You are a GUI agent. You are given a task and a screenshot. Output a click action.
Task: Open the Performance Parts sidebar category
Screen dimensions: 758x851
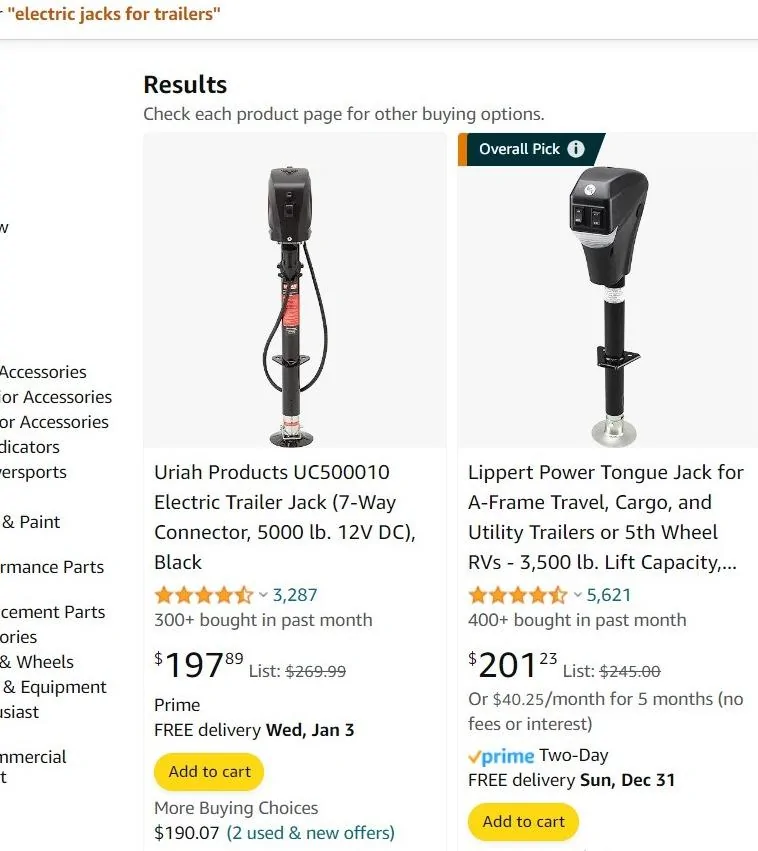point(52,567)
